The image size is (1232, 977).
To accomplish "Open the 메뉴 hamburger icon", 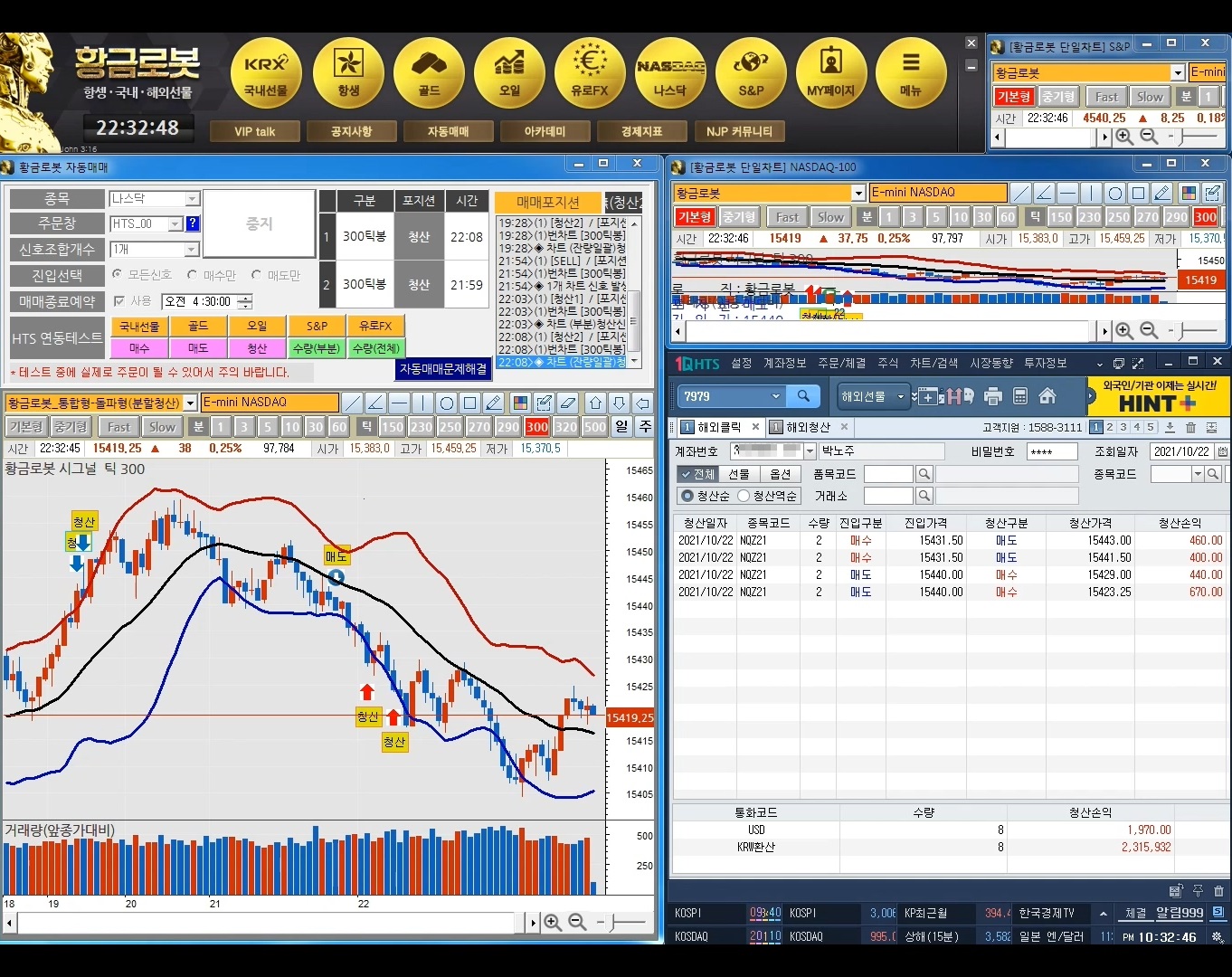I will [x=911, y=74].
